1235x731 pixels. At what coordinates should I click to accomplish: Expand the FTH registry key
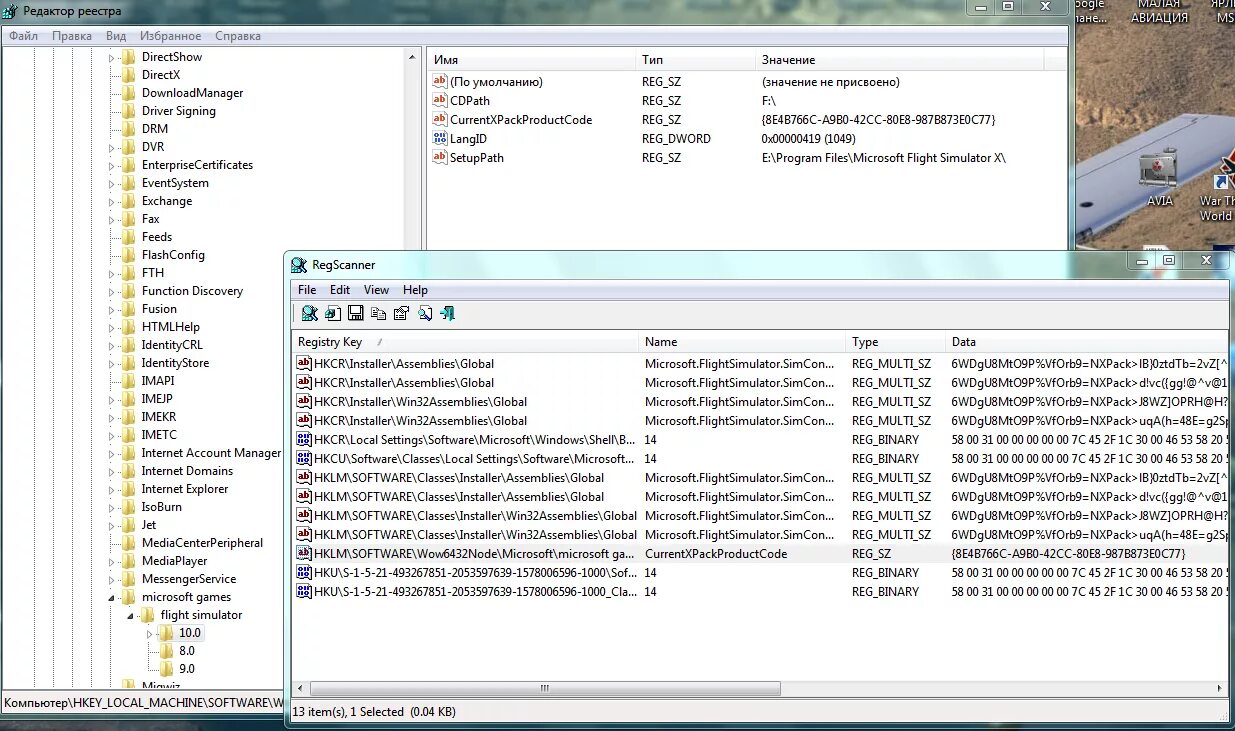tap(112, 273)
